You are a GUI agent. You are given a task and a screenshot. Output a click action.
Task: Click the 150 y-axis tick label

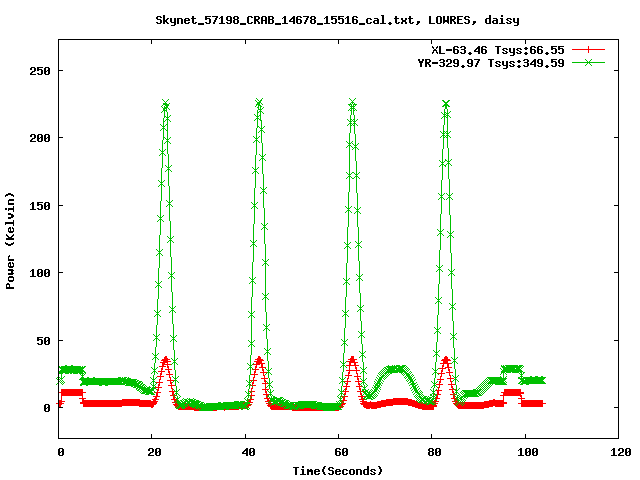pos(40,206)
